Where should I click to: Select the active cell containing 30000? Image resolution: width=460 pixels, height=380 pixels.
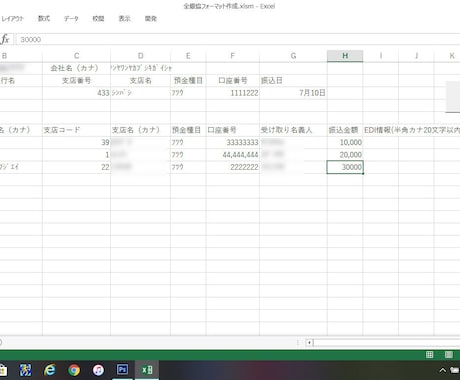[x=345, y=167]
